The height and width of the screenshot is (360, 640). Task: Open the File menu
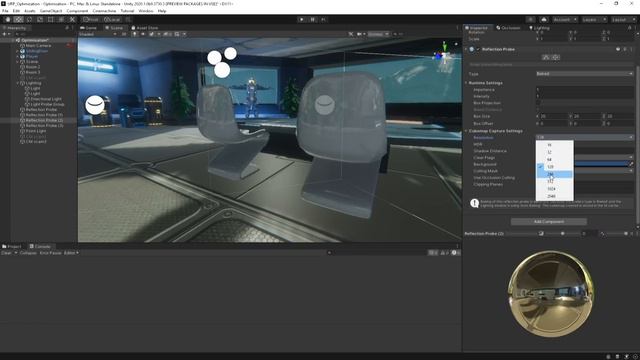click(x=5, y=11)
